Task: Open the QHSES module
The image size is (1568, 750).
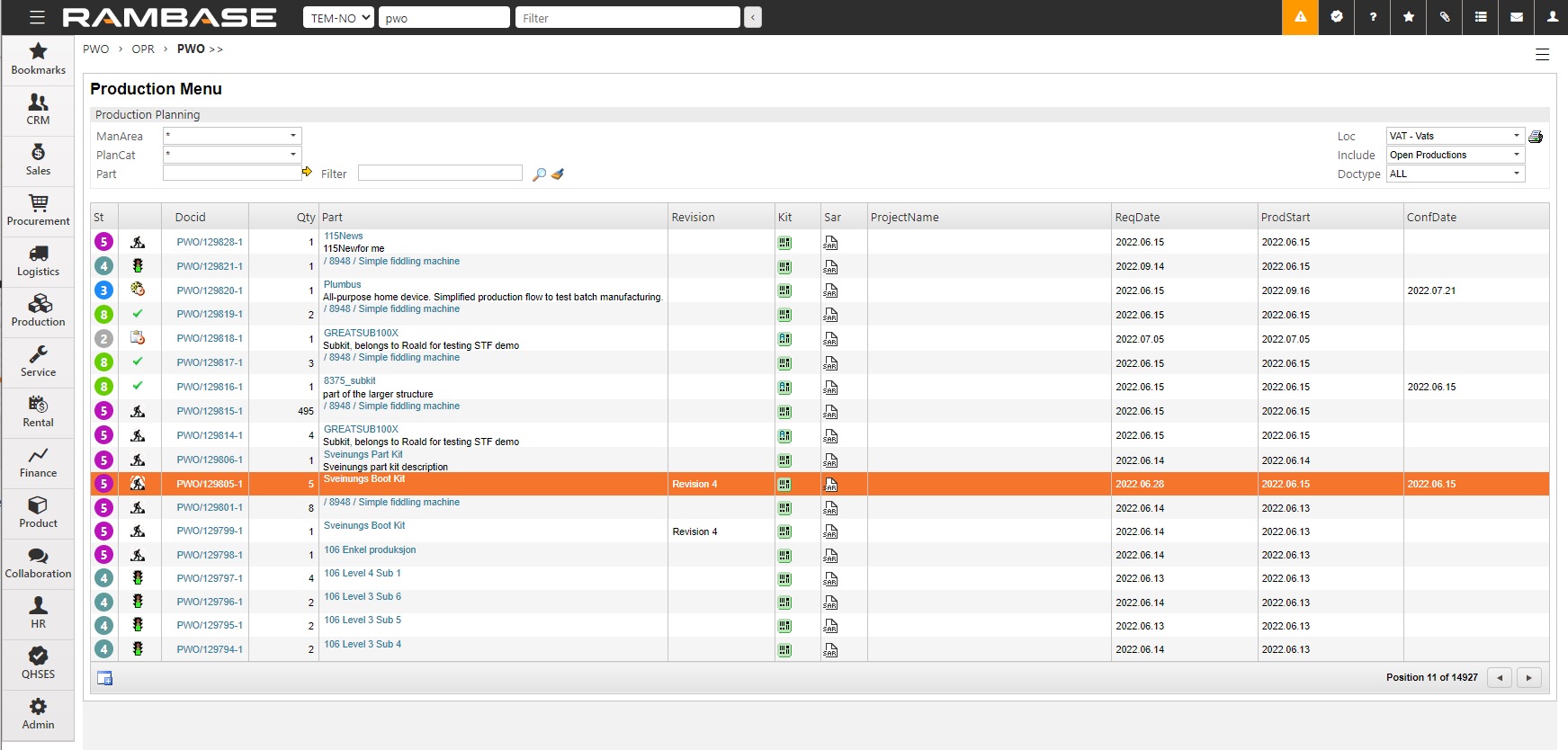Action: click(x=38, y=665)
